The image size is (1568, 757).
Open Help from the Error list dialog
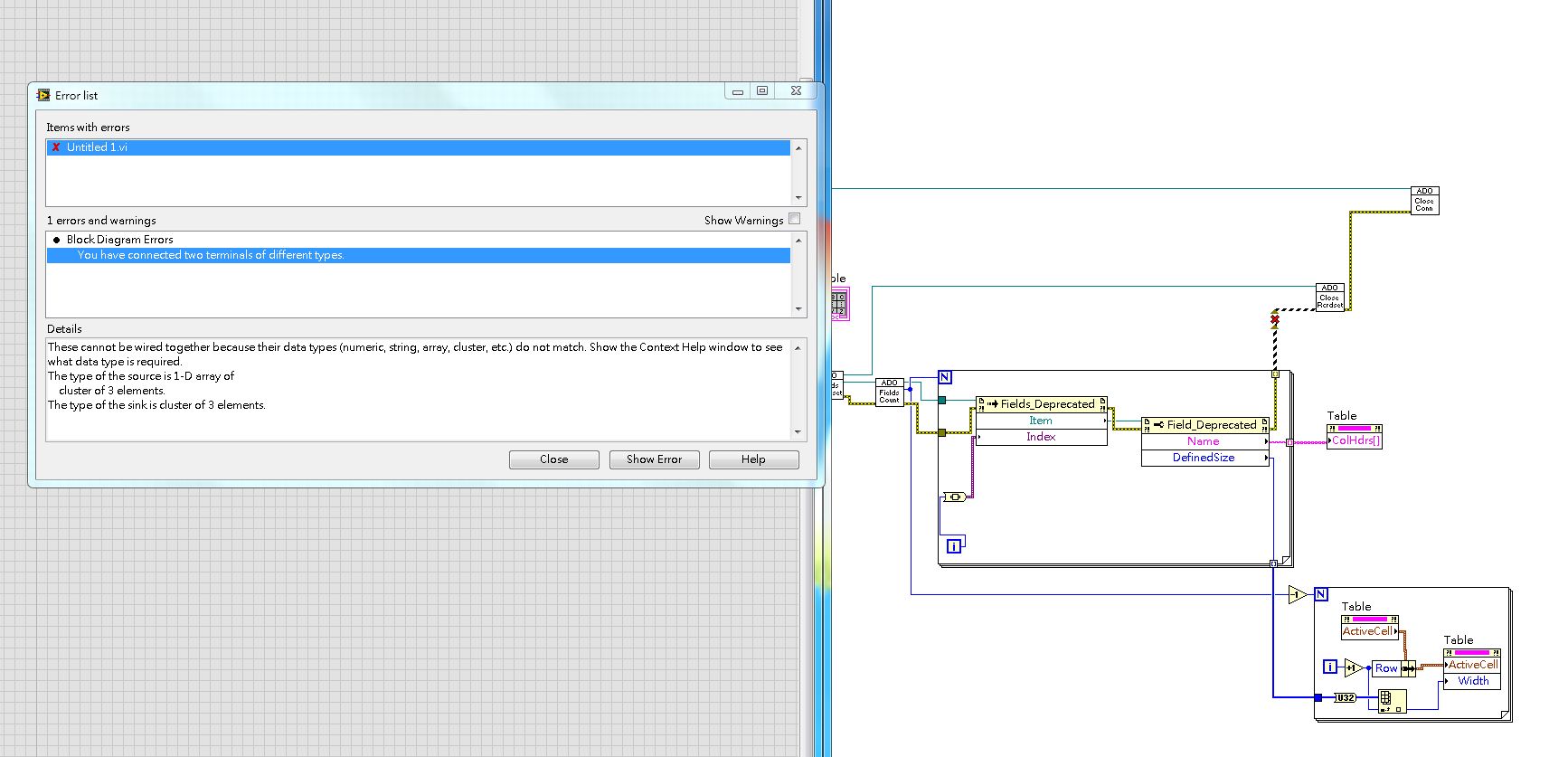(753, 459)
